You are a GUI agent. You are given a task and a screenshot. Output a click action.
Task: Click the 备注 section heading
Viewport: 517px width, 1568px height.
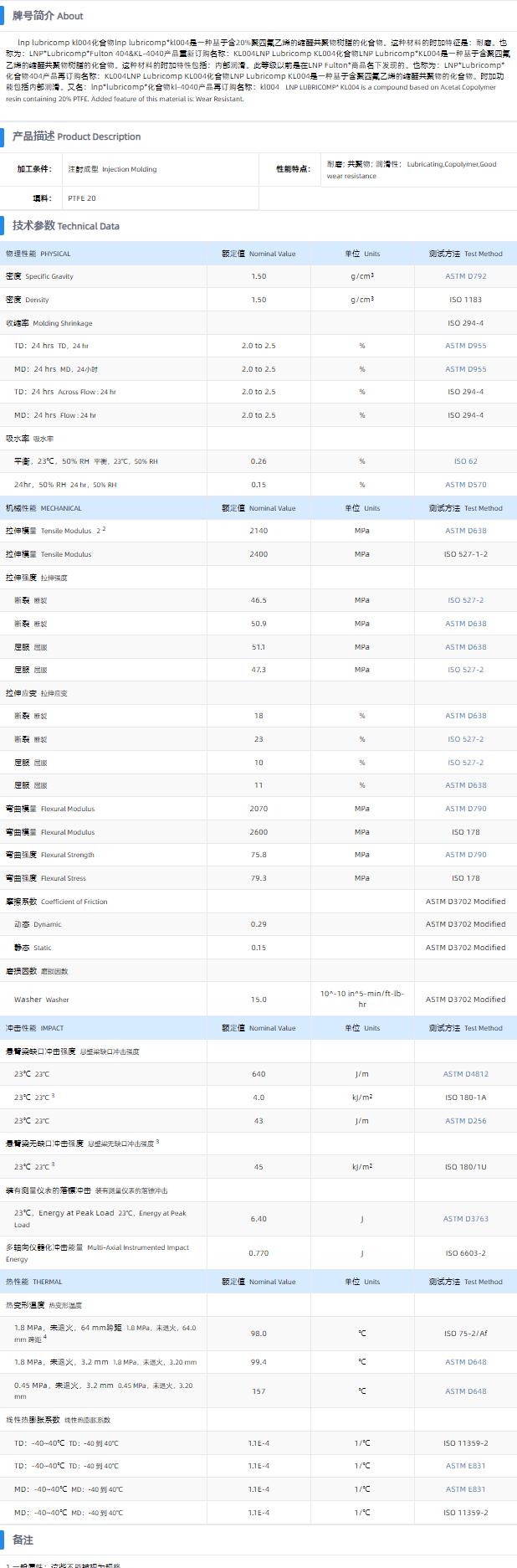pyautogui.click(x=23, y=1540)
